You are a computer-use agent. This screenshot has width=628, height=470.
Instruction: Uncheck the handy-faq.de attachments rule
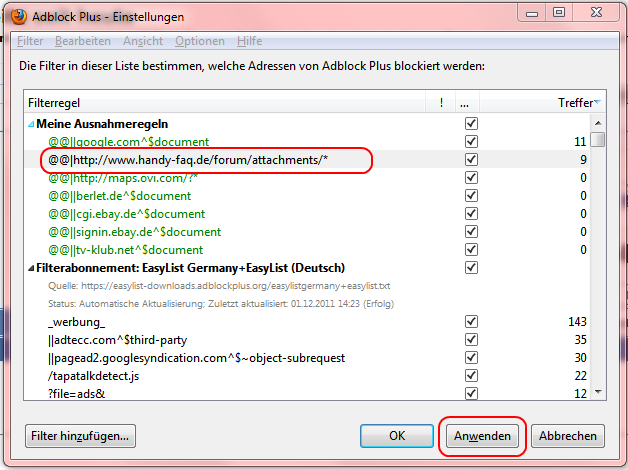tap(471, 160)
